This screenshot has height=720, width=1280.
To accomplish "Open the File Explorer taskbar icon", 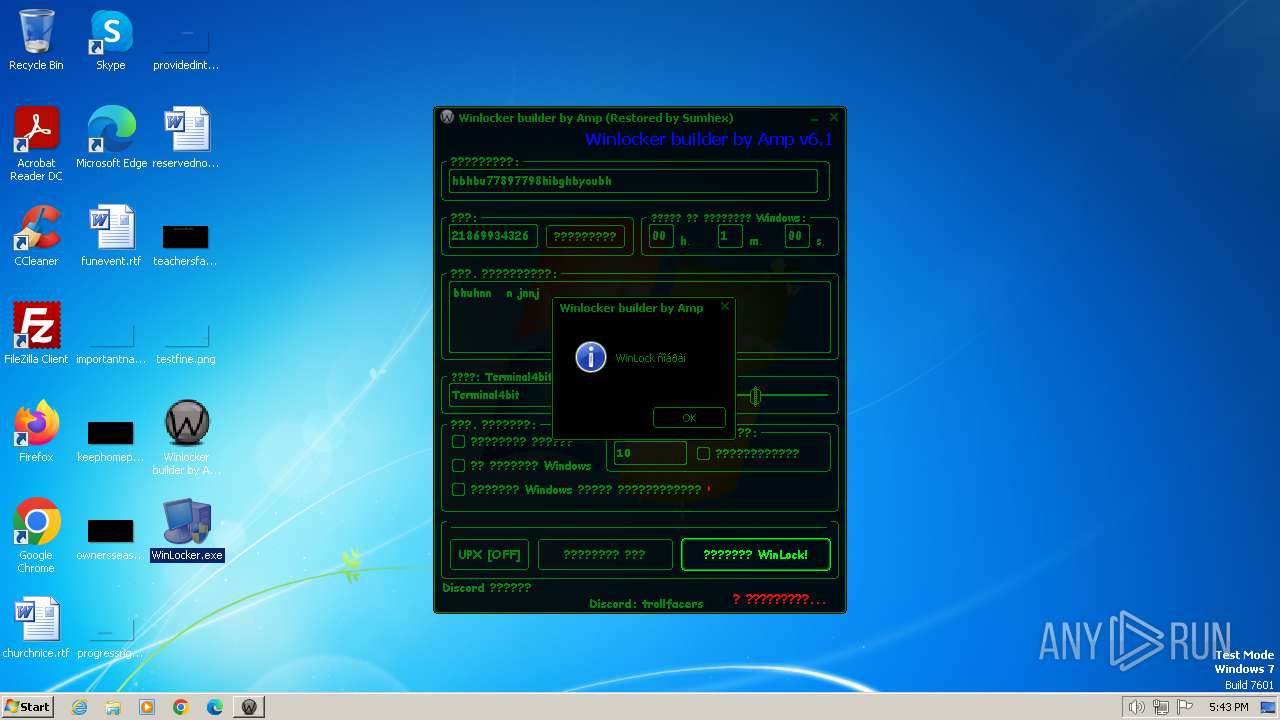I will [x=113, y=707].
